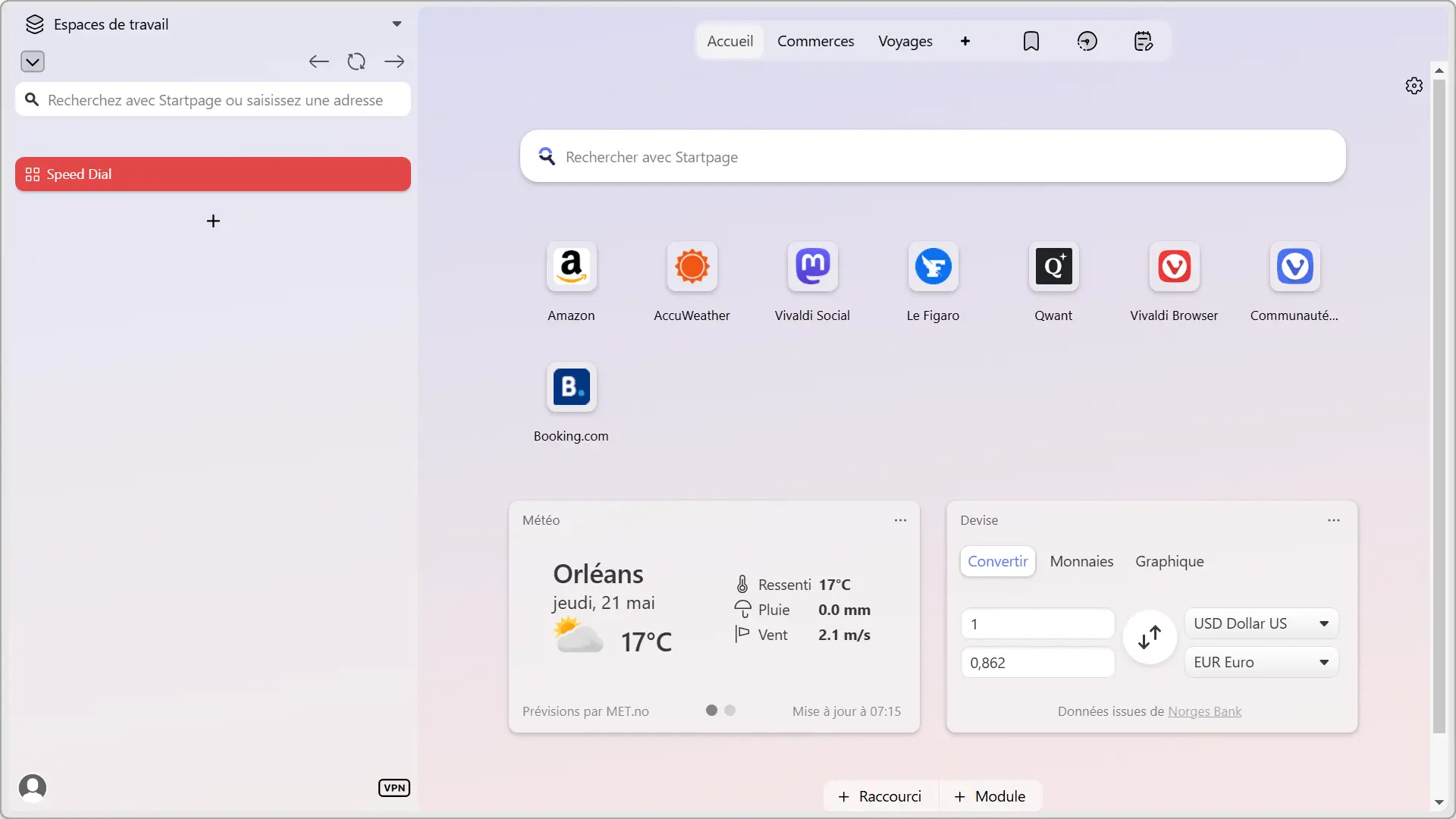Image resolution: width=1456 pixels, height=819 pixels.
Task: Follow the Norges Bank link
Action: click(x=1204, y=711)
